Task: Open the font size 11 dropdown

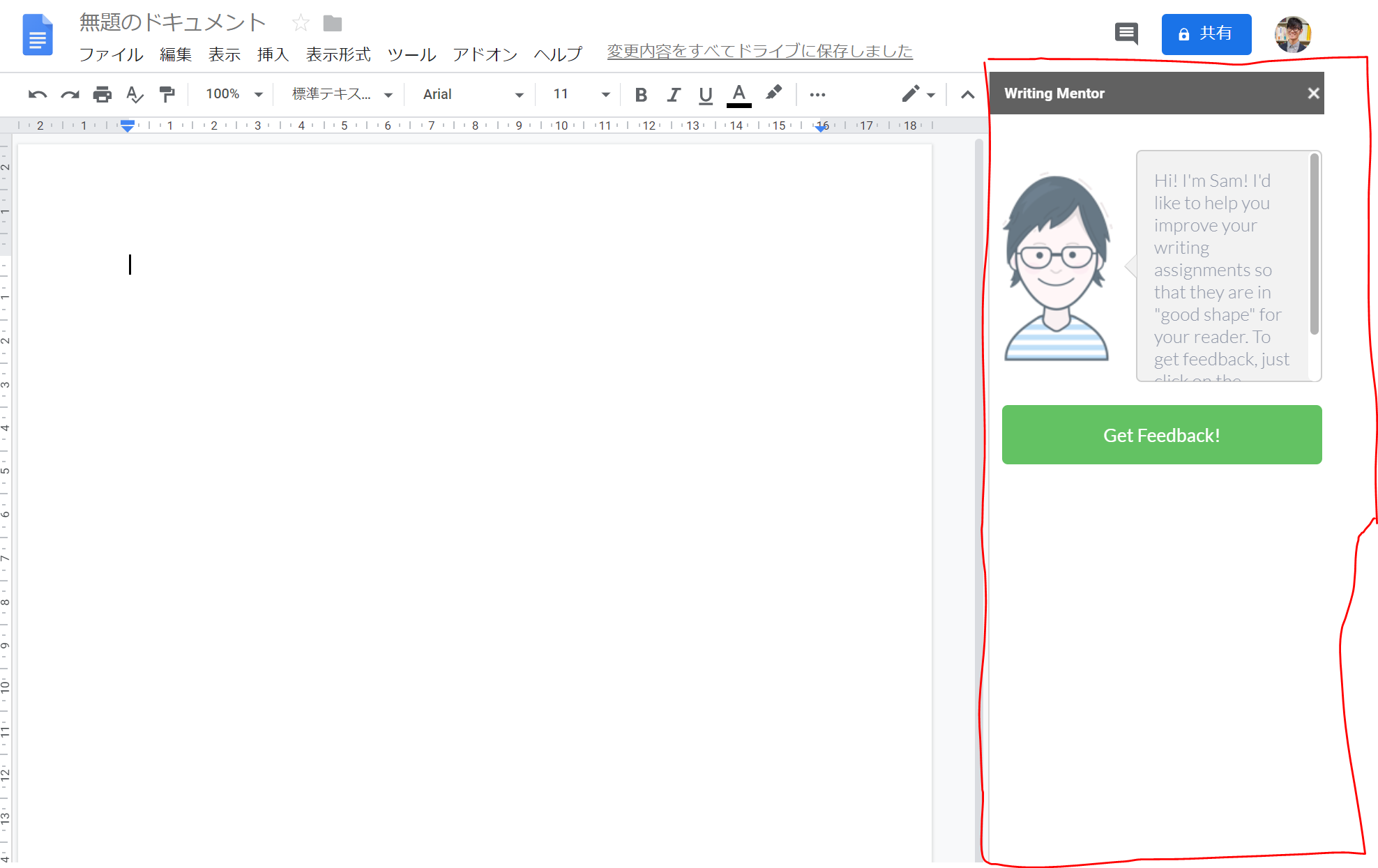Action: (581, 94)
